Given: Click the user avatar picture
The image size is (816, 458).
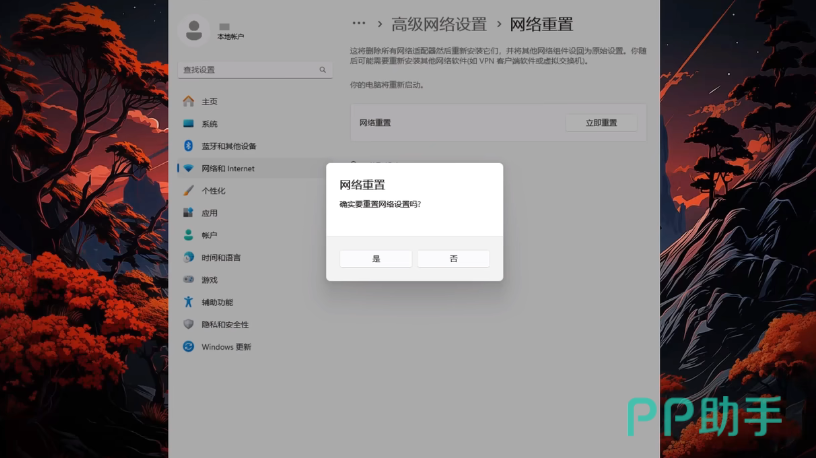Looking at the screenshot, I should tap(194, 30).
